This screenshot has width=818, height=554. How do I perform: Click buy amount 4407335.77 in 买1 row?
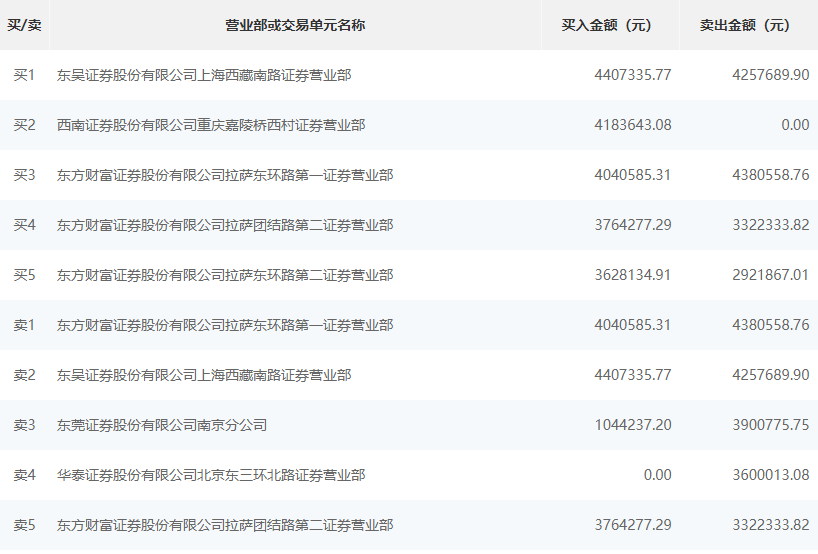click(x=633, y=75)
